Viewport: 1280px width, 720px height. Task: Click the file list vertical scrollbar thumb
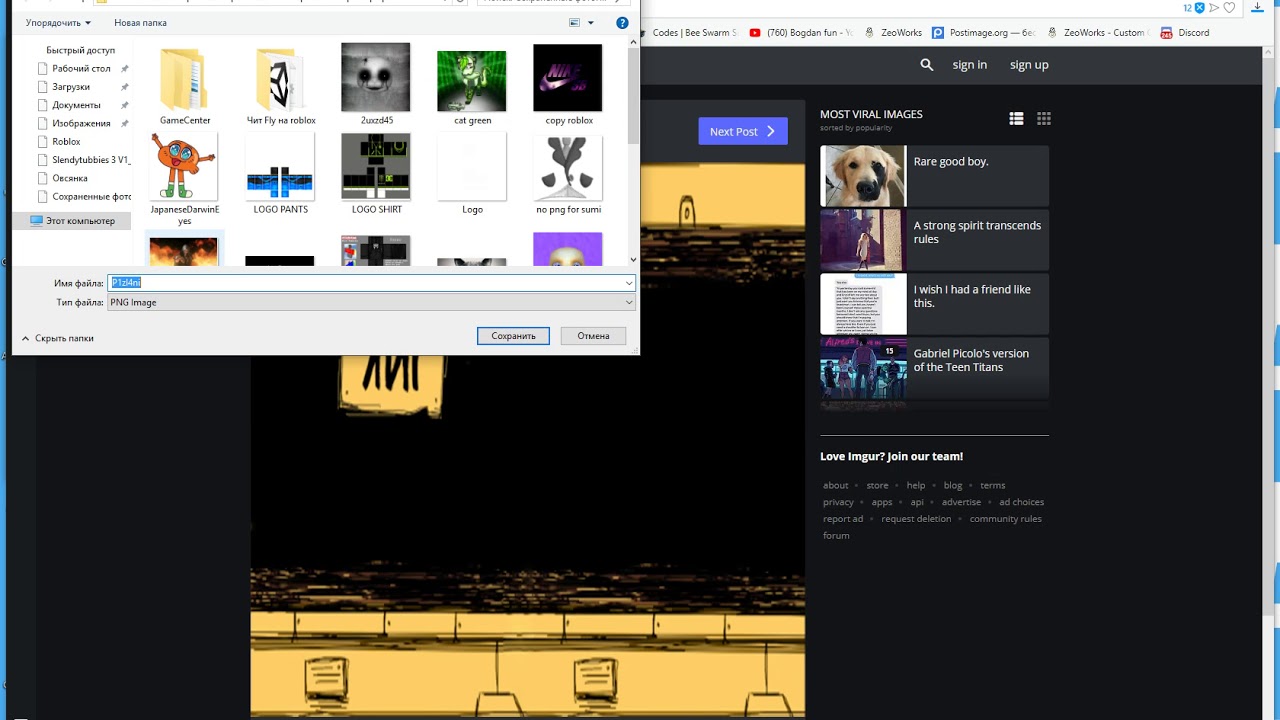pos(633,95)
